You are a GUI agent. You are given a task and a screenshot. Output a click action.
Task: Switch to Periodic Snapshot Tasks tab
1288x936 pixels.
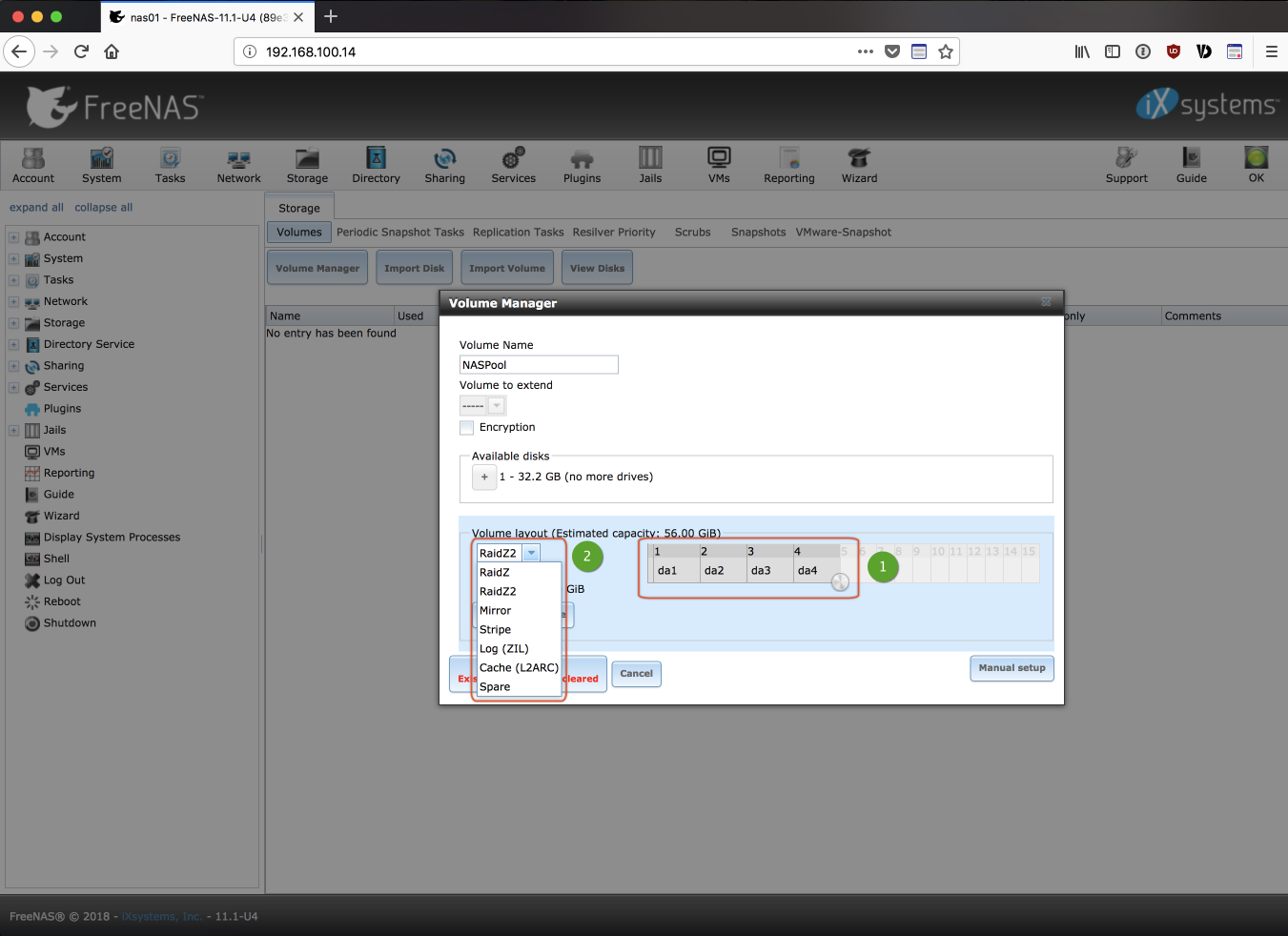(400, 233)
